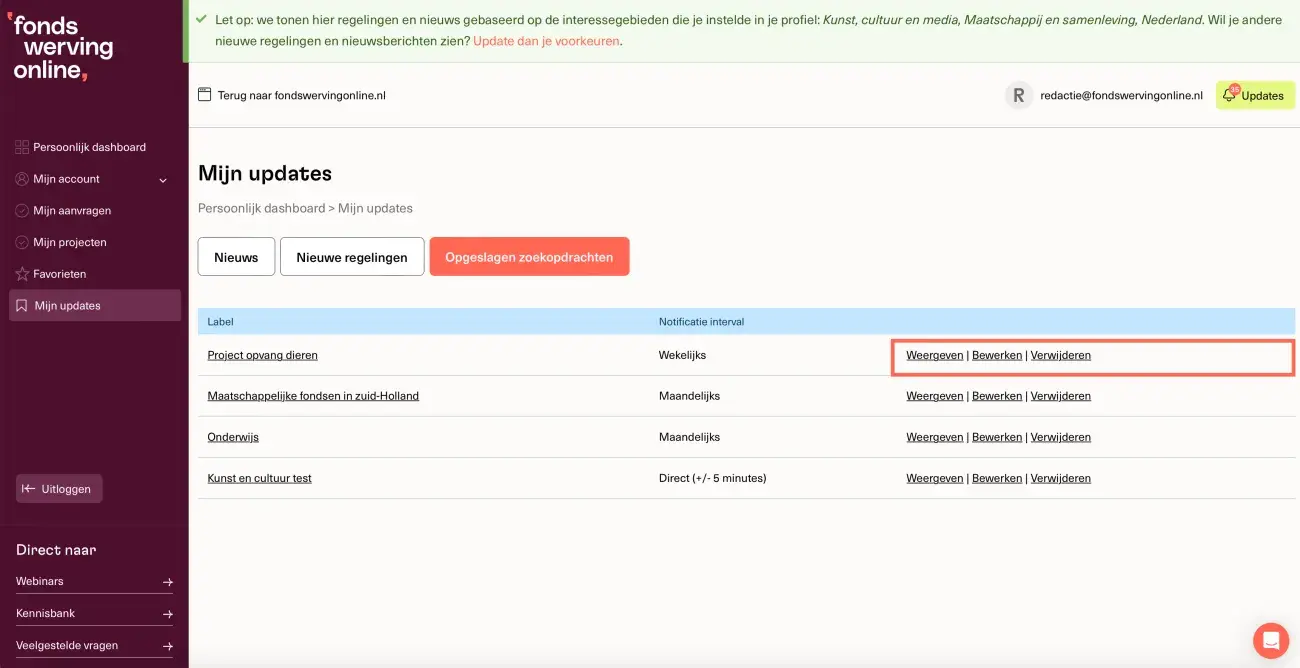1300x668 pixels.
Task: Click the Mijn aanvragen checkmark icon
Action: [x=22, y=211]
